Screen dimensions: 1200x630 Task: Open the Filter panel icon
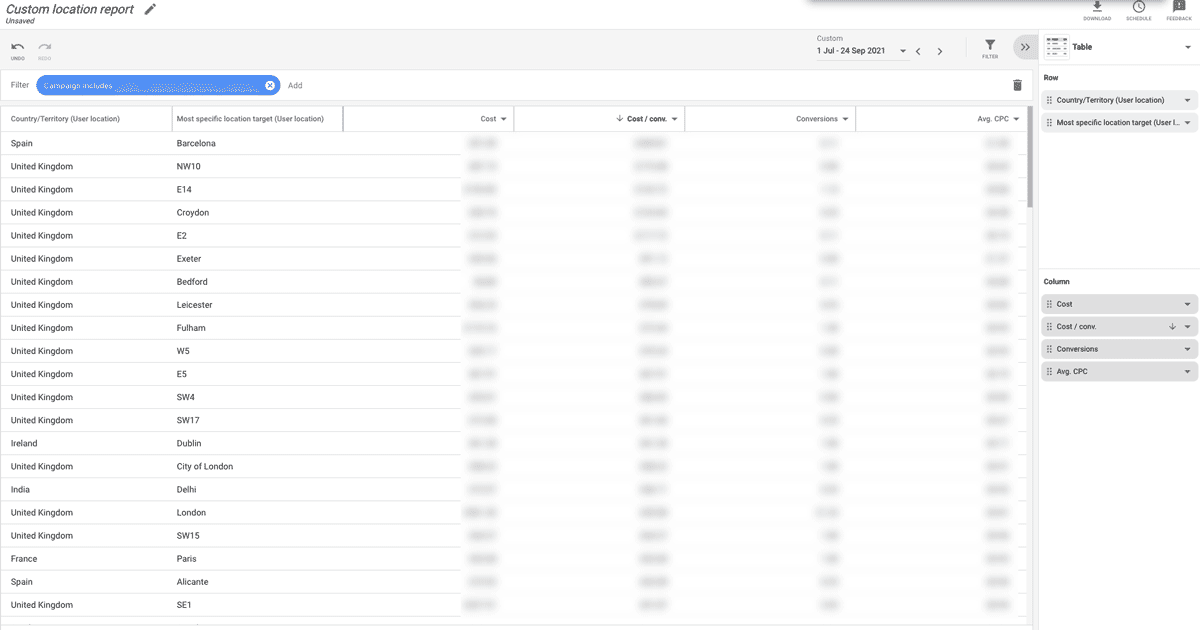click(x=989, y=46)
